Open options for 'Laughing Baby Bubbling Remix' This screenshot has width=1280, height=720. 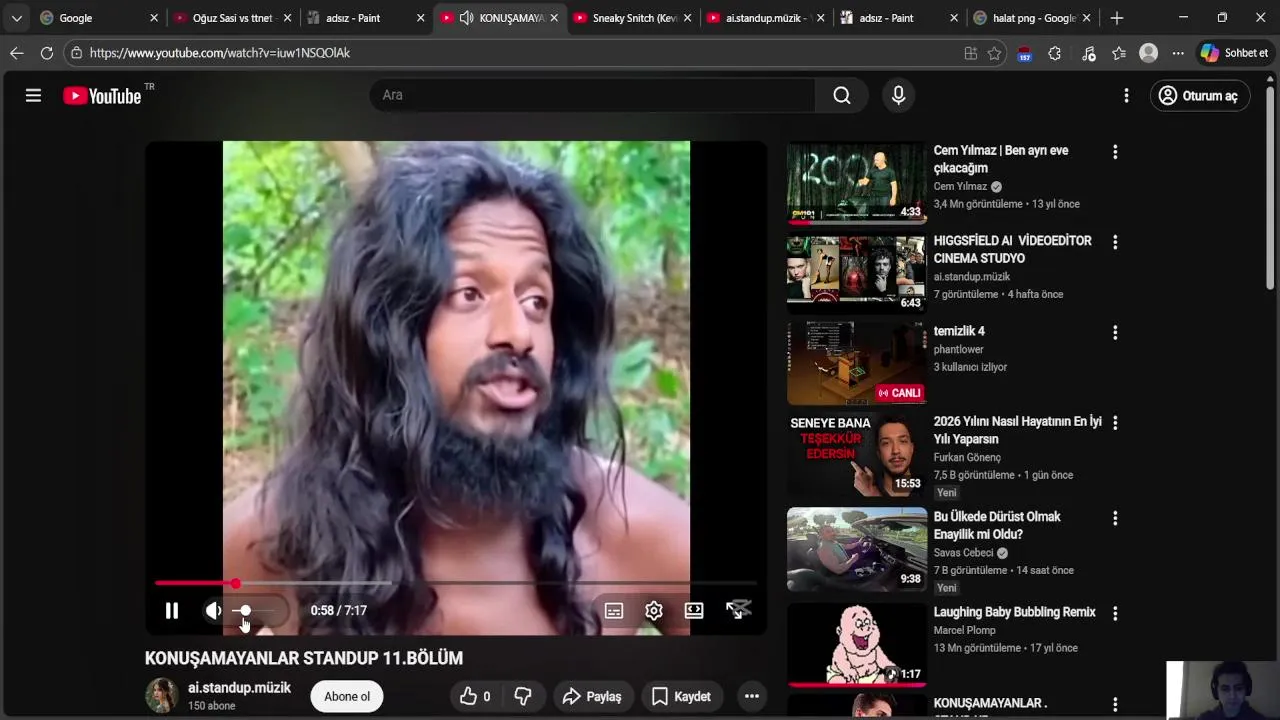tap(1115, 613)
